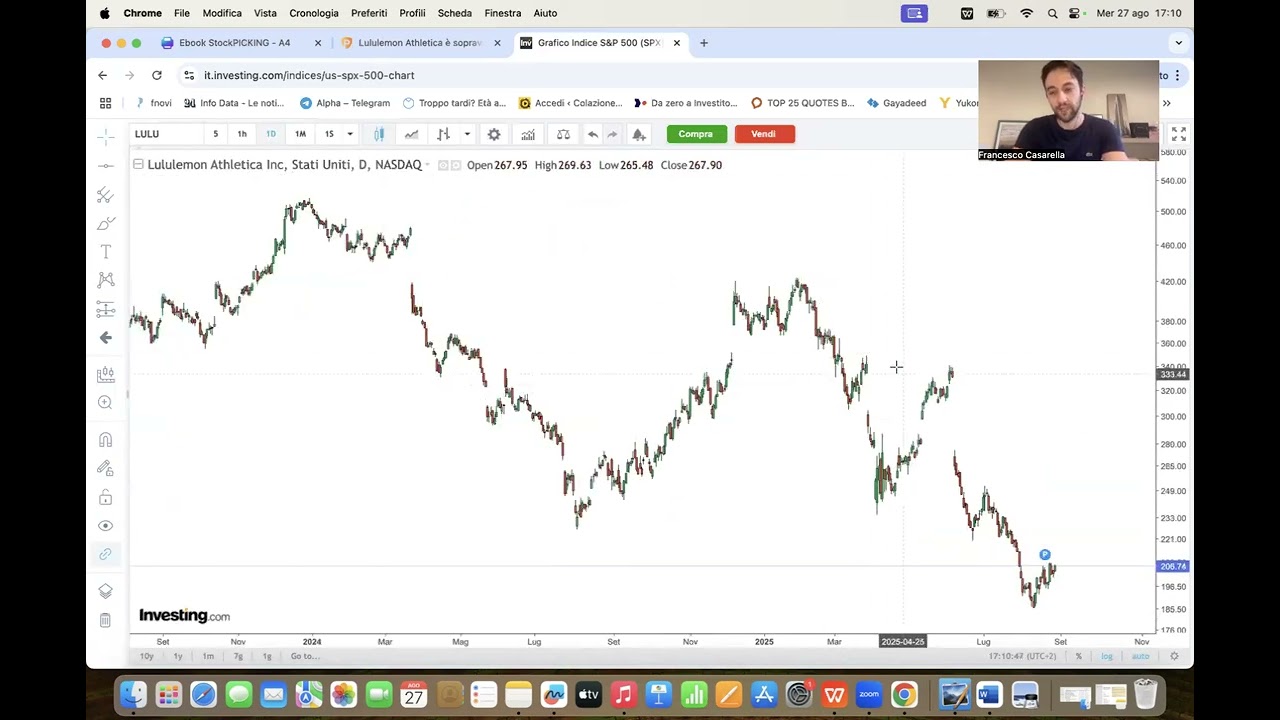The width and height of the screenshot is (1280, 720).
Task: Set chart range to 10y
Action: pos(147,656)
